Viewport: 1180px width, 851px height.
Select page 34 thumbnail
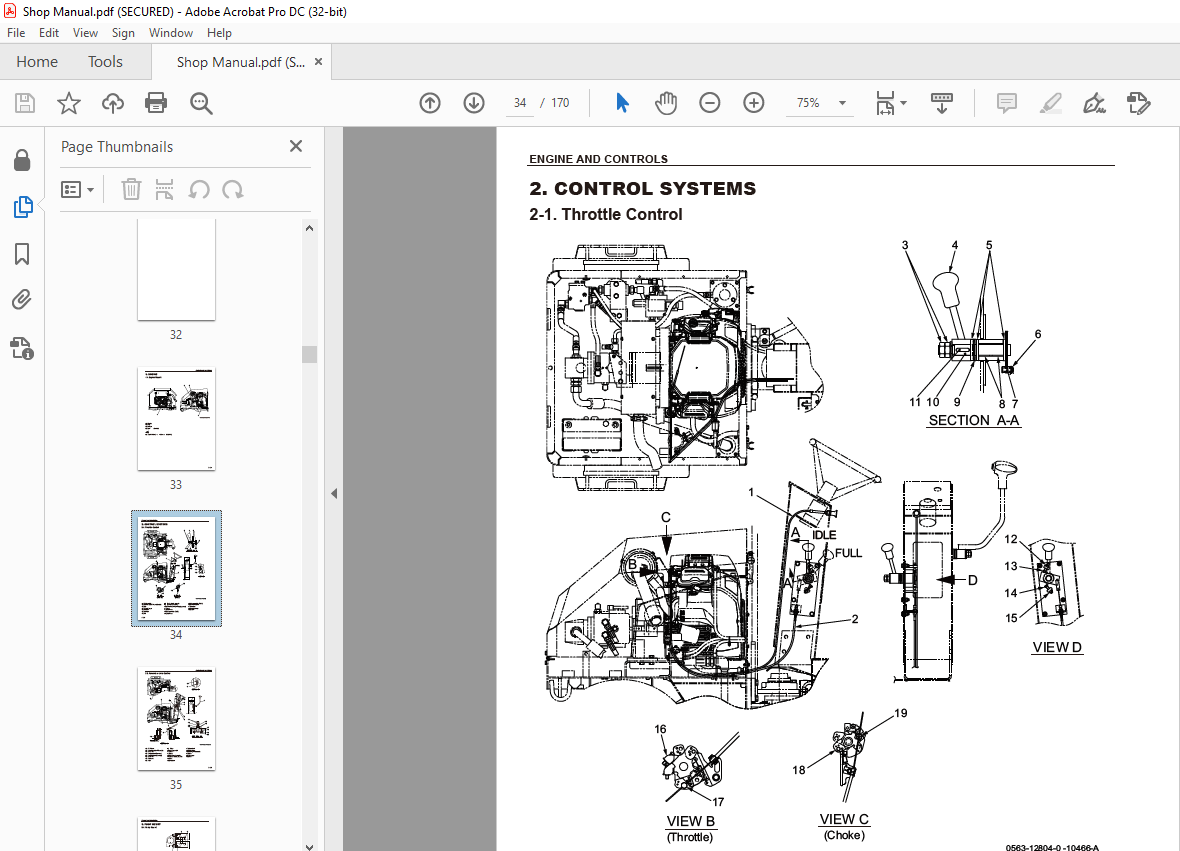[176, 568]
